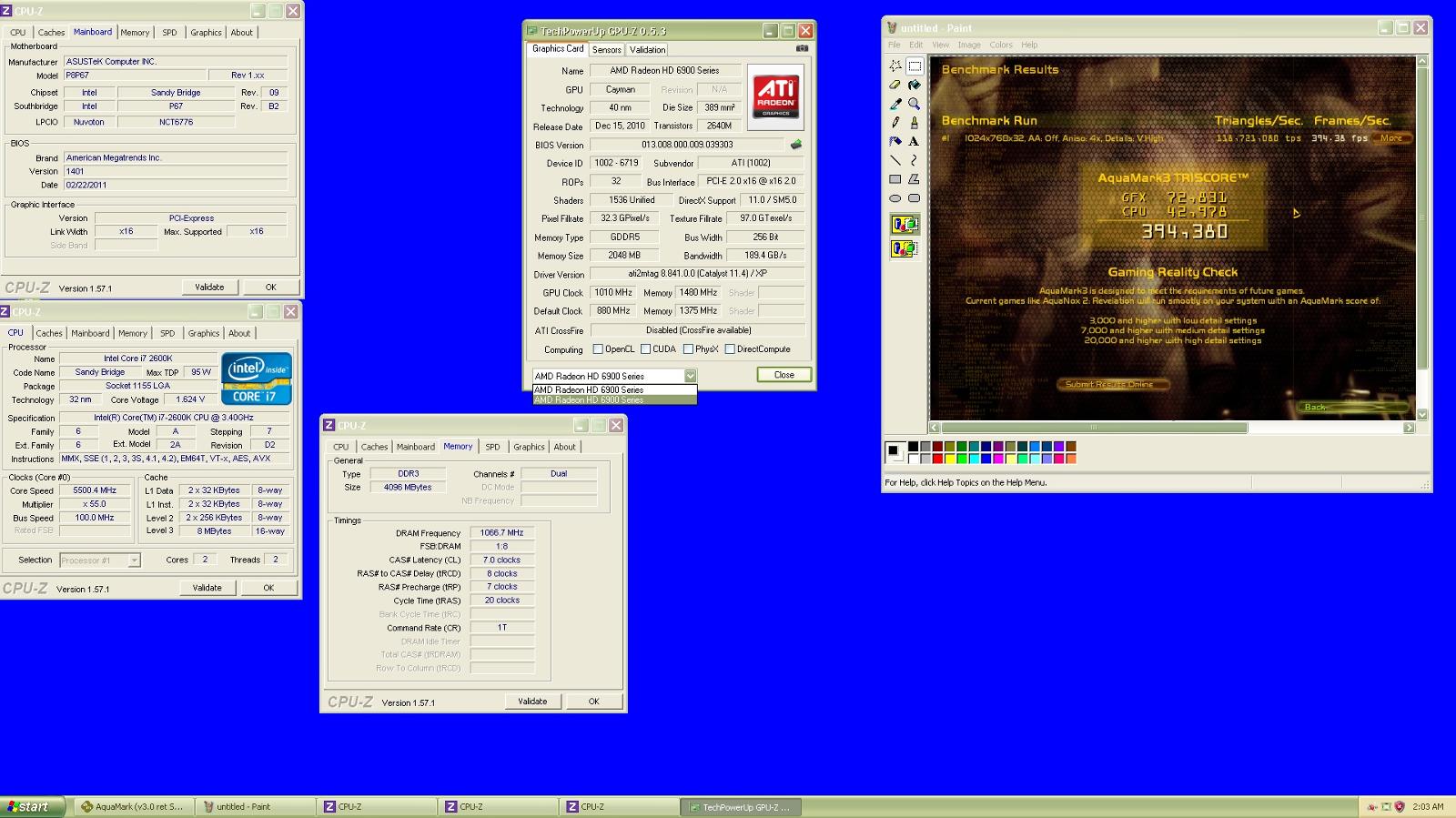Click the ATI Radeon logo in GPU-Z
The width and height of the screenshot is (1456, 818).
click(776, 96)
